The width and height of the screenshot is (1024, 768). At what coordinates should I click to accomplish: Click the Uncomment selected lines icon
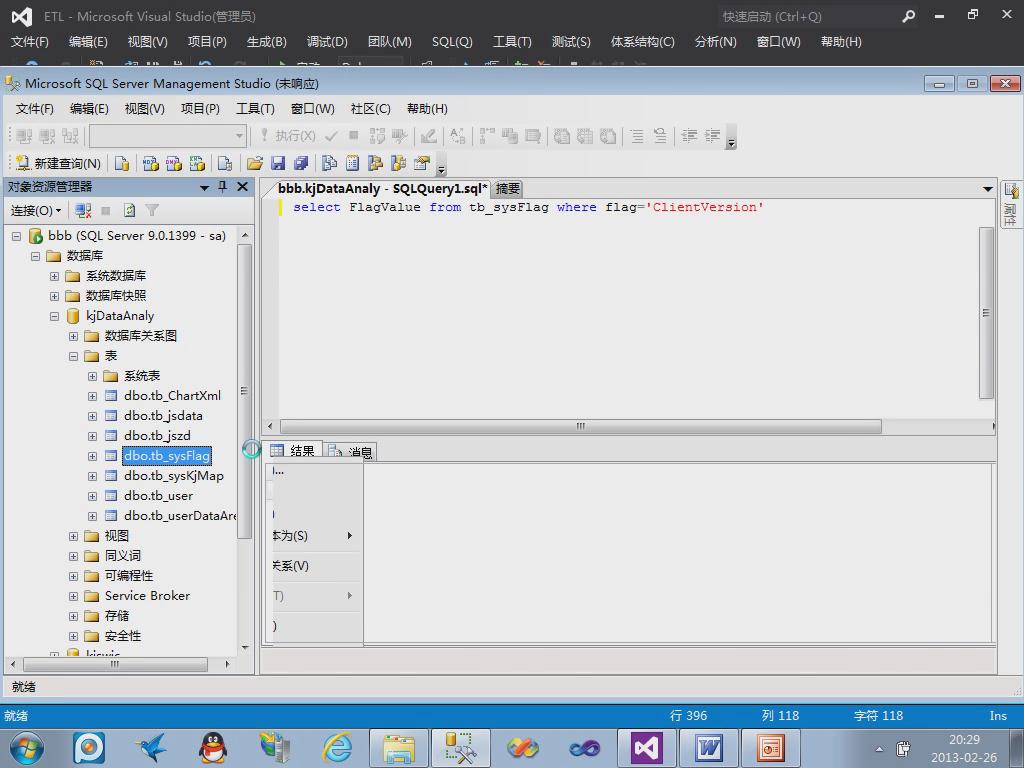(660, 136)
